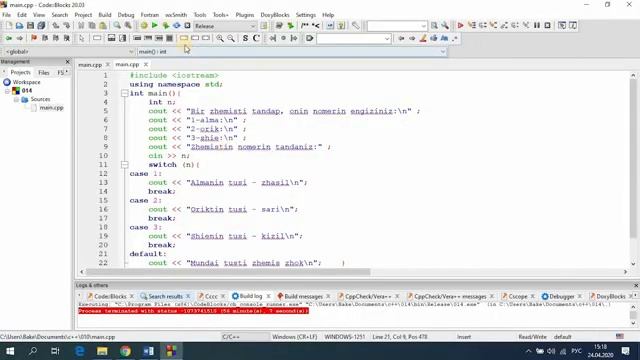Open the Files tab in Management

[x=44, y=73]
